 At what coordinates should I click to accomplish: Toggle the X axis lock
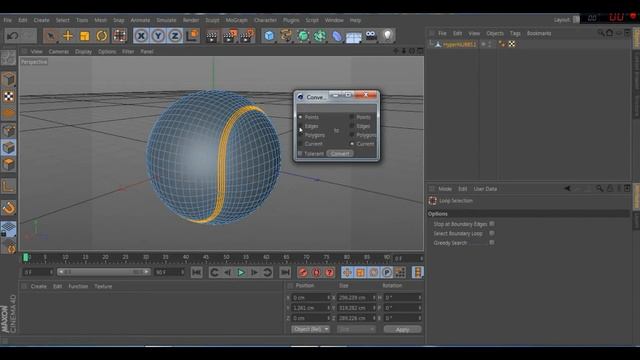point(141,36)
